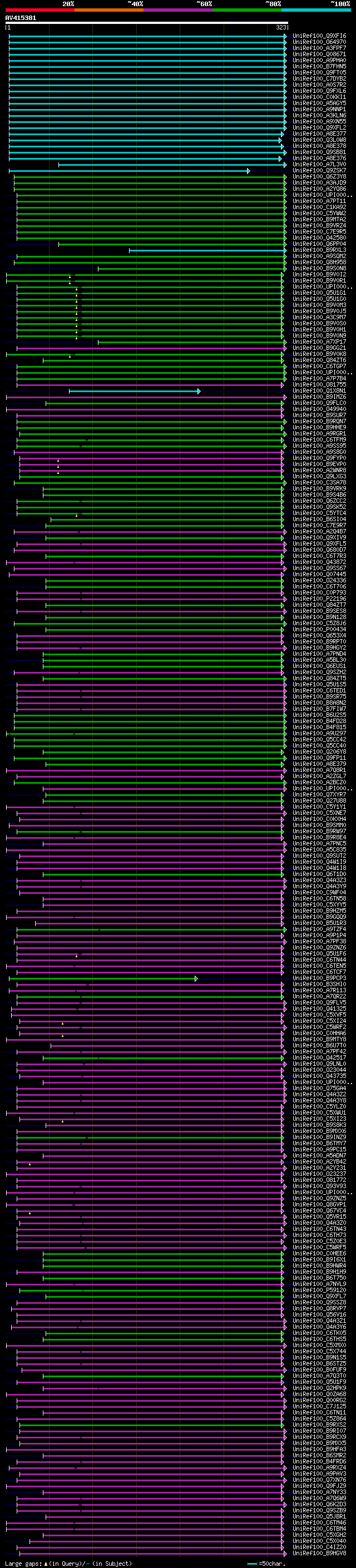Open hit UniRef100_Q9XFI6

(319, 36)
